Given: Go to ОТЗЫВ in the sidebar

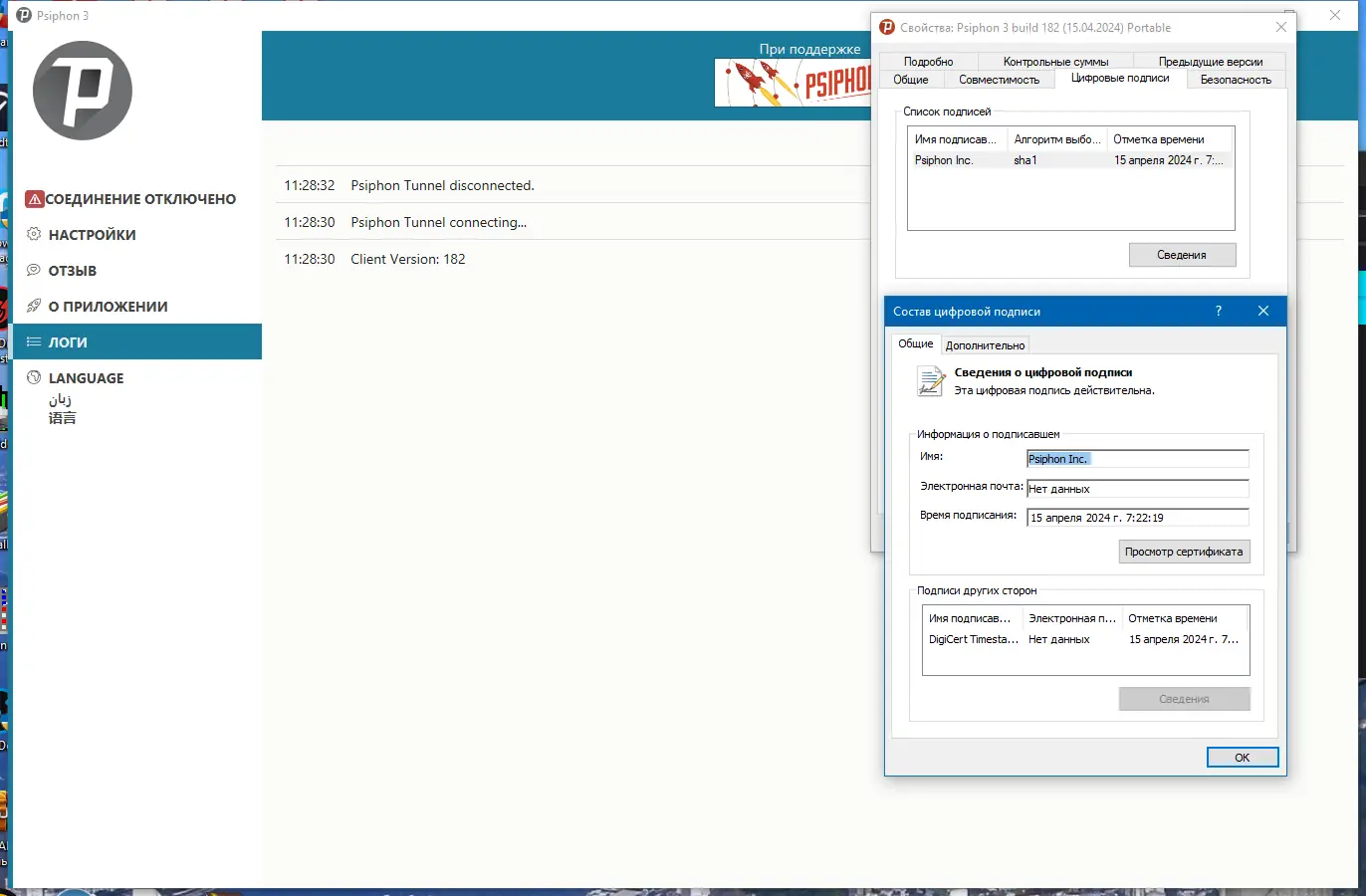Looking at the screenshot, I should pyautogui.click(x=137, y=271).
